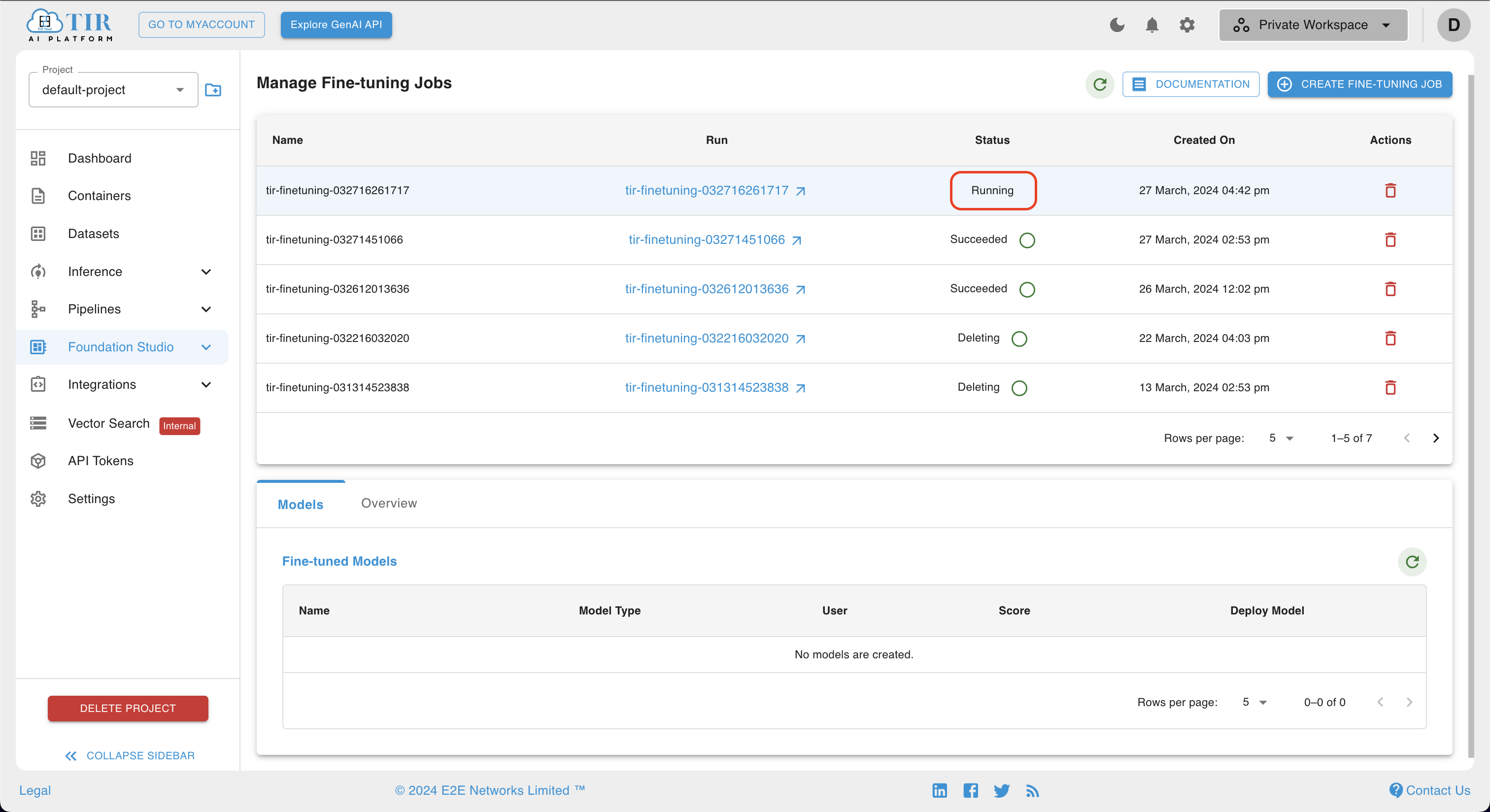Click CREATE FINE-TUNING JOB
Image resolution: width=1490 pixels, height=812 pixels.
[x=1359, y=84]
